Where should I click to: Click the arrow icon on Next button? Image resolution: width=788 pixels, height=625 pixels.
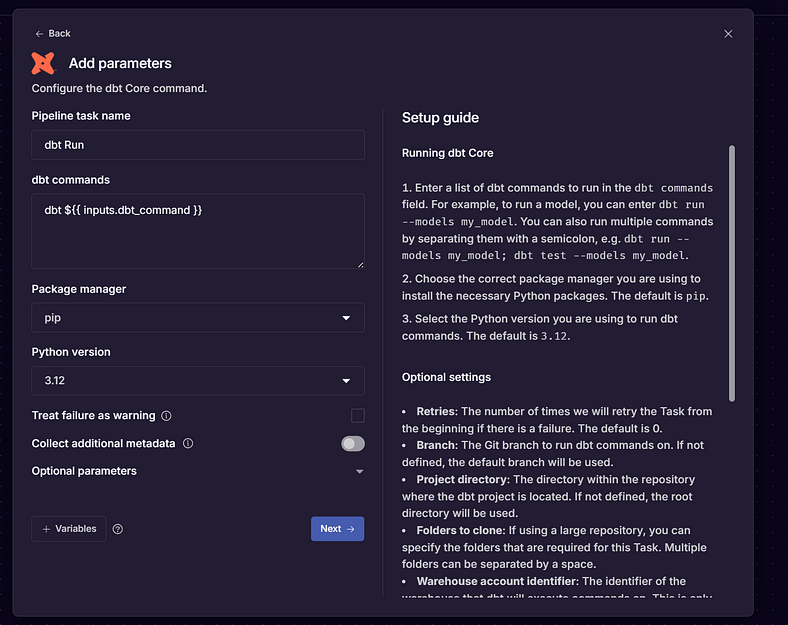(351, 529)
